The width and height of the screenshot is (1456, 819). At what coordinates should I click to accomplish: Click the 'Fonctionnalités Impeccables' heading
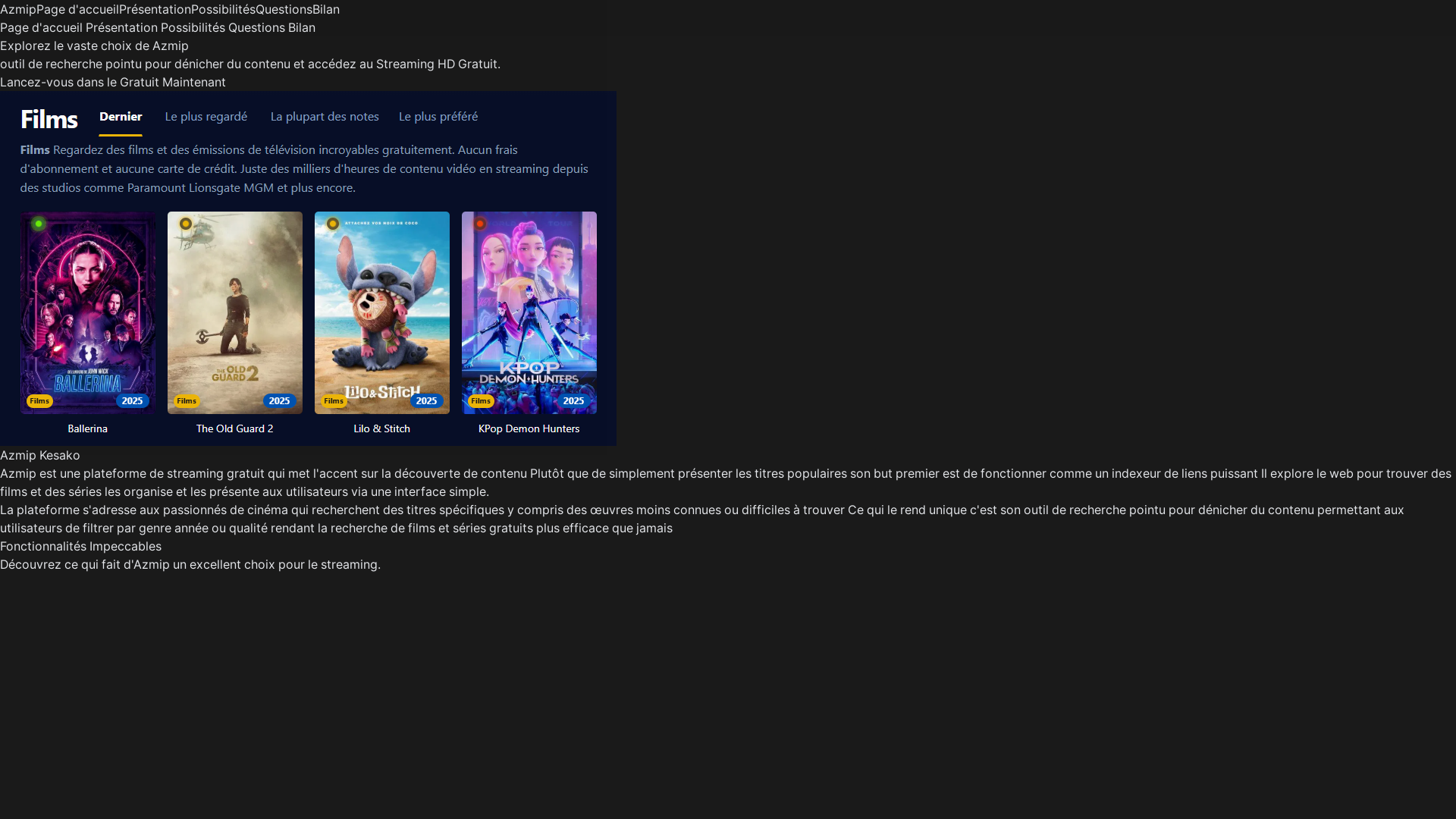[x=80, y=546]
